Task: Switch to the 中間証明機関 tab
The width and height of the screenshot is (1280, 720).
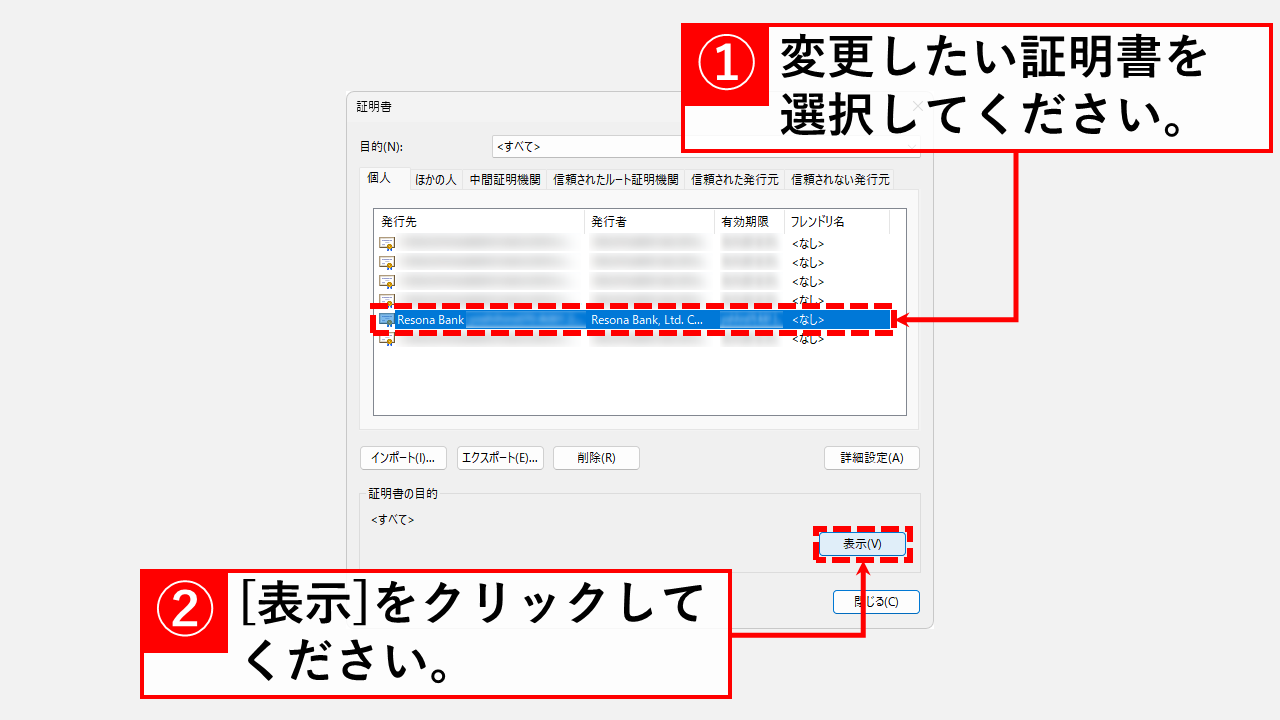Action: [x=508, y=178]
